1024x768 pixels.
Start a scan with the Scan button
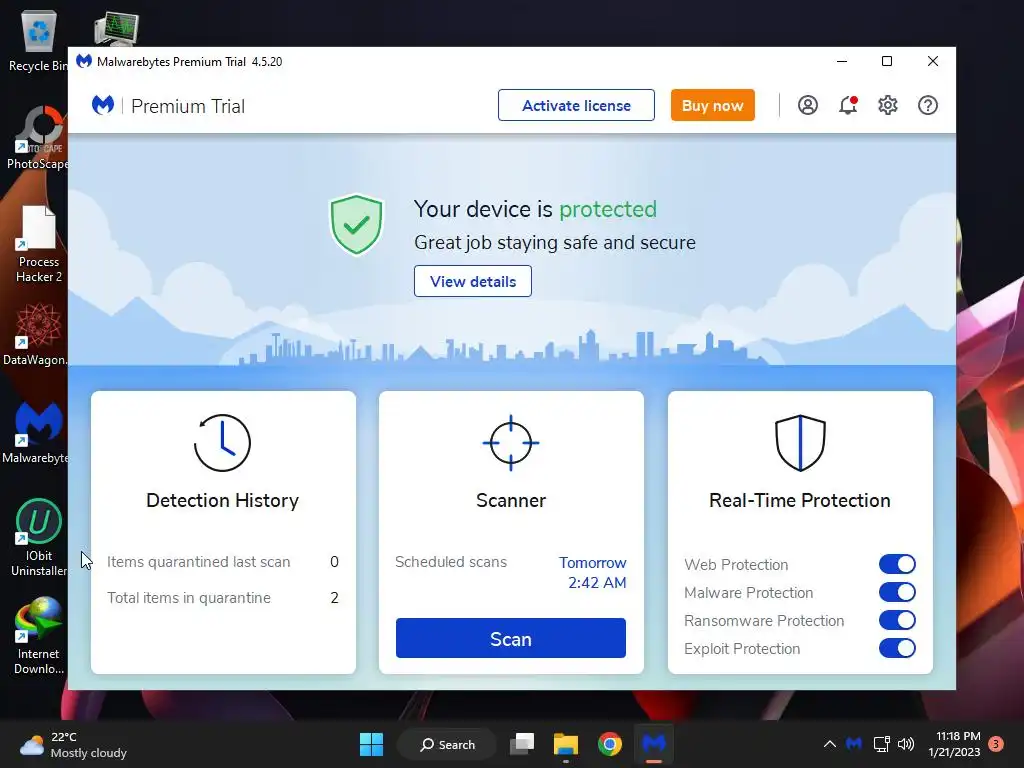click(511, 638)
